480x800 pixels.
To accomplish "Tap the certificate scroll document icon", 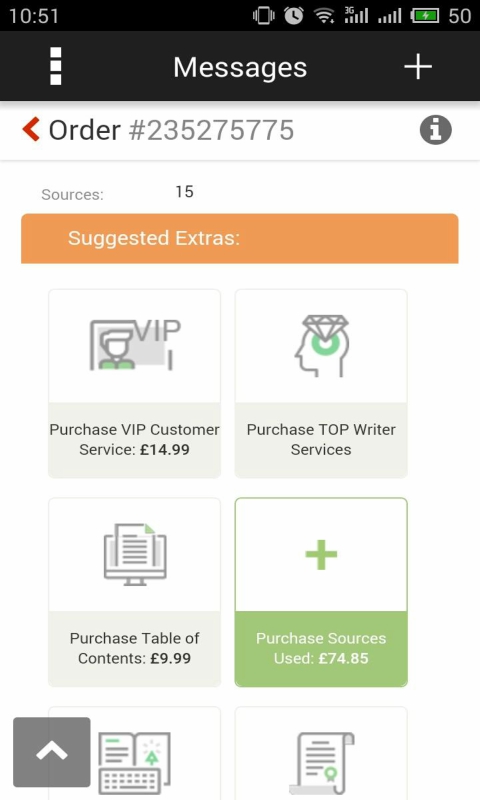I will point(321,764).
